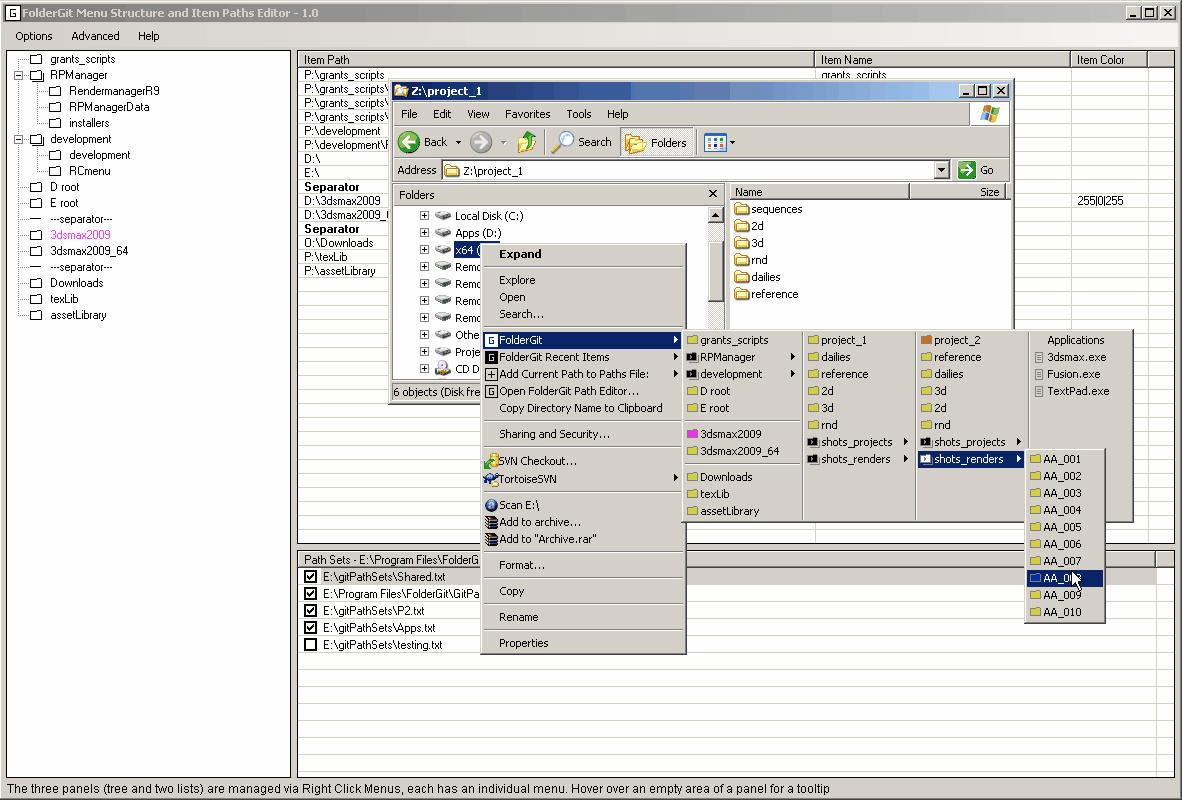Open the Address bar dropdown arrow
This screenshot has height=800, width=1182.
click(x=941, y=170)
